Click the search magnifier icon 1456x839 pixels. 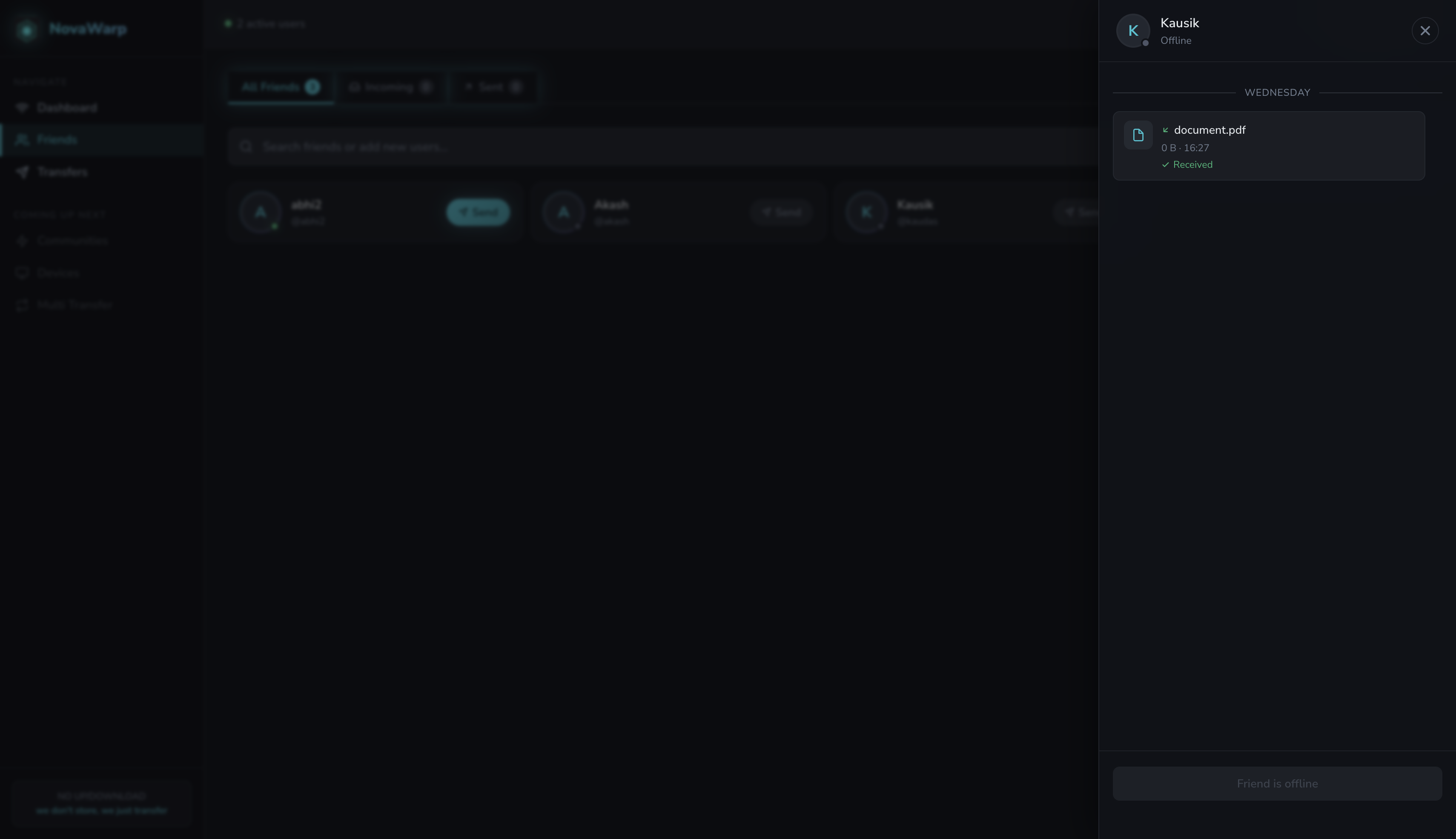(x=246, y=147)
